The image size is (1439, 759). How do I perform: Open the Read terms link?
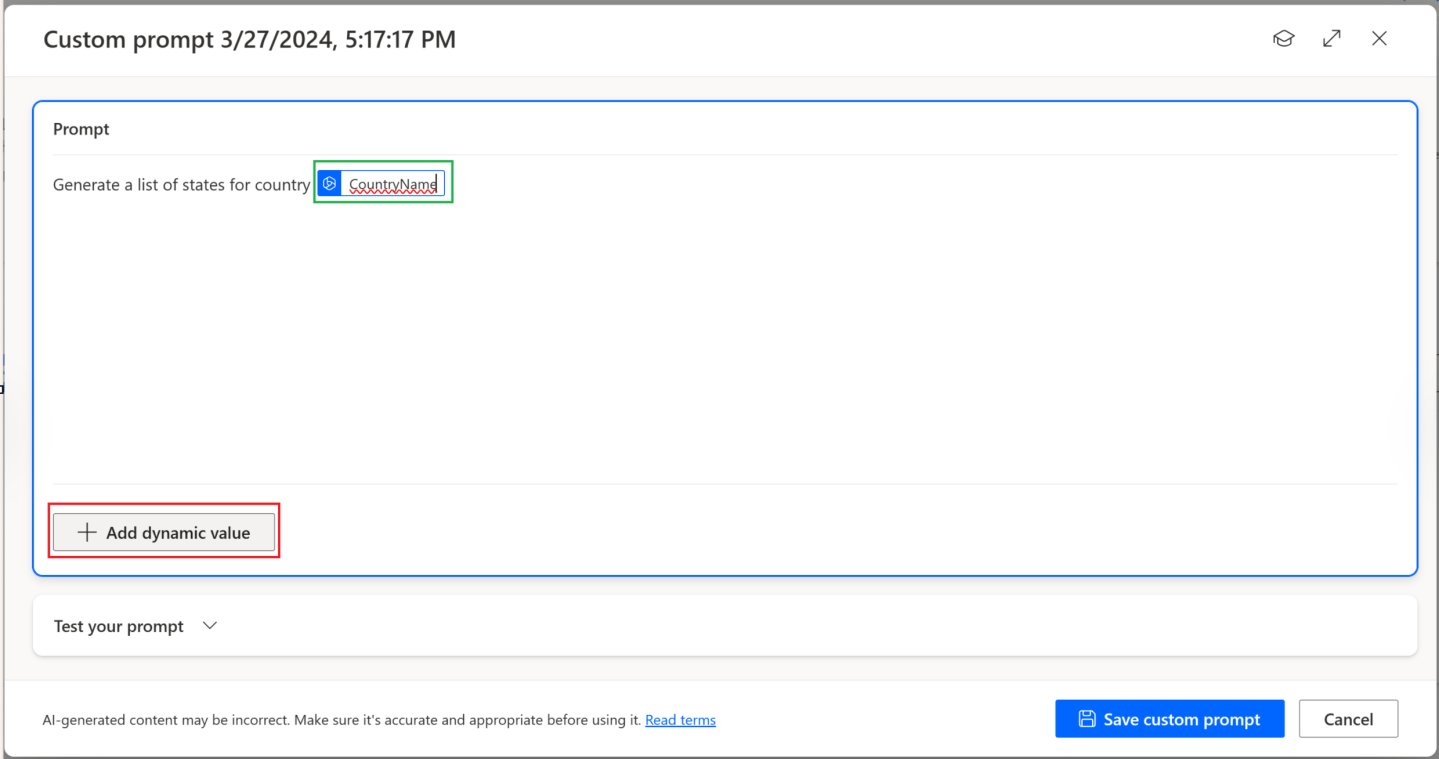click(680, 720)
